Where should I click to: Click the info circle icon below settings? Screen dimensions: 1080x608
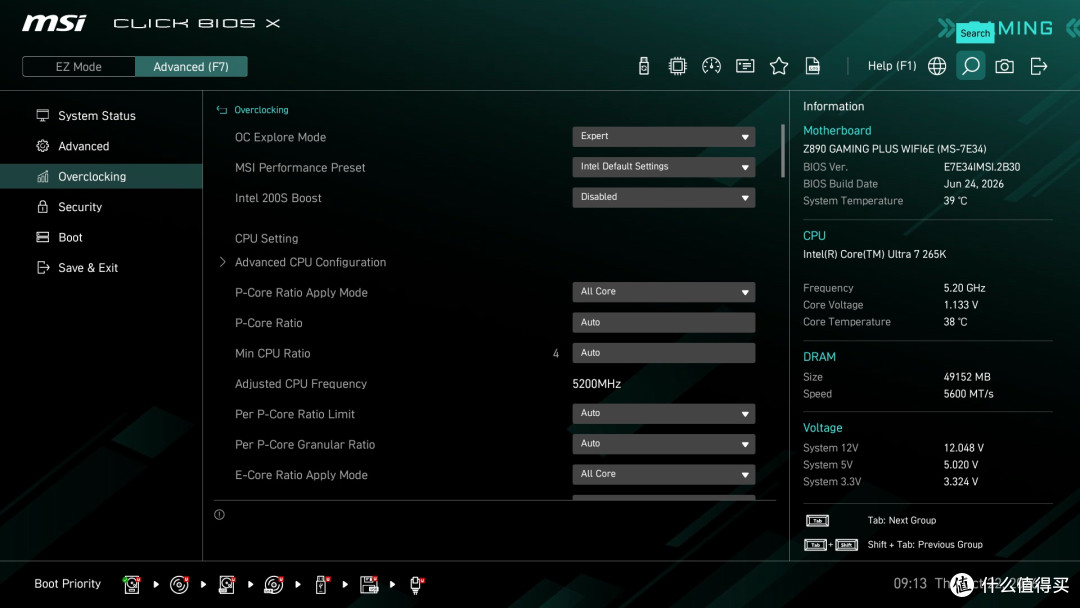219,514
